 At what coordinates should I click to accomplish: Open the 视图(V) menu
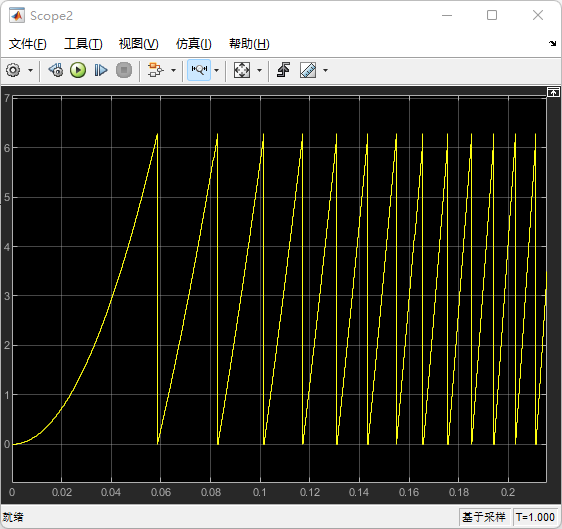139,44
